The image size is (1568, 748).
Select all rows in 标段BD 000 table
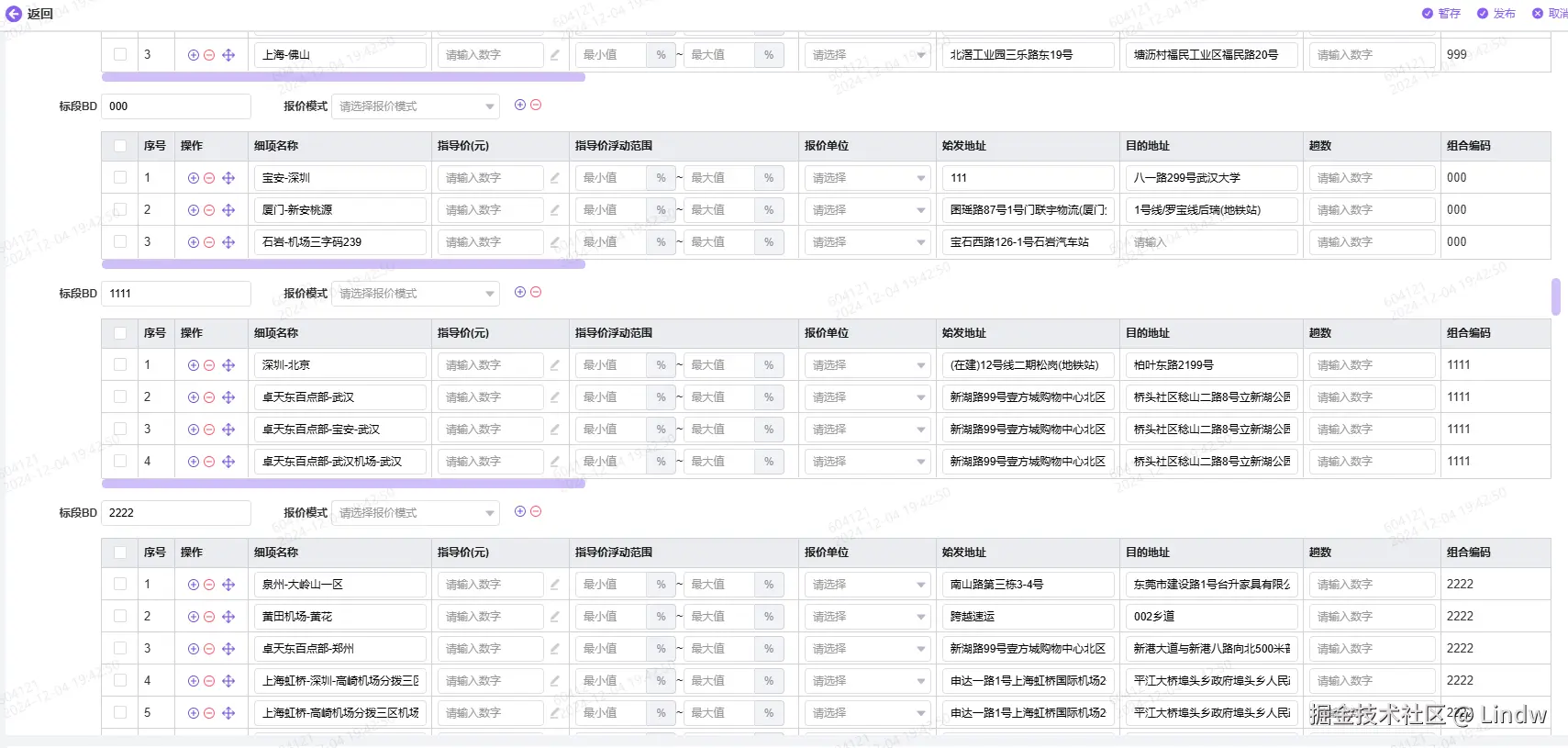click(120, 146)
